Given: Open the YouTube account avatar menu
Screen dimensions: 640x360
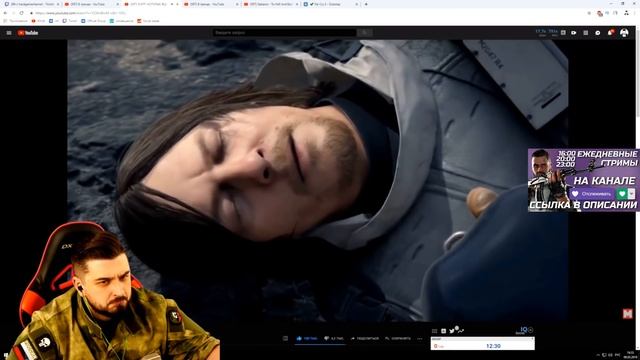Looking at the screenshot, I should coord(624,33).
